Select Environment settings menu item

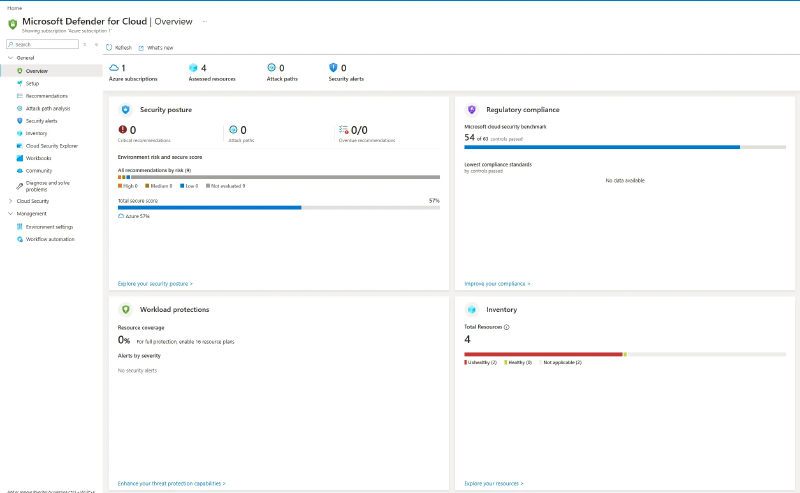tap(49, 227)
